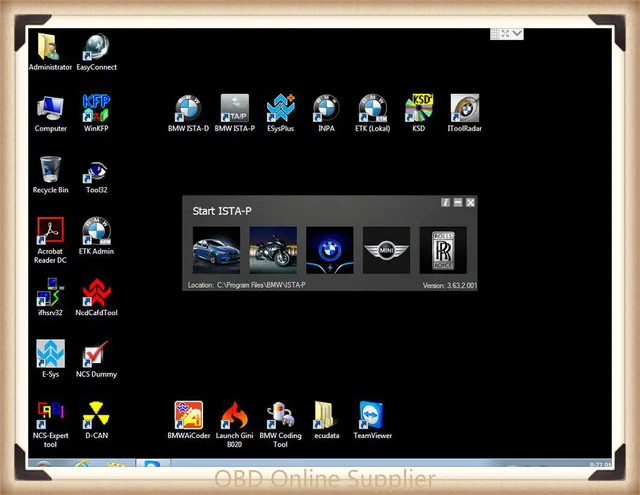Select the MINI brand thumbnail
Viewport: 640px width, 495px height.
click(387, 250)
